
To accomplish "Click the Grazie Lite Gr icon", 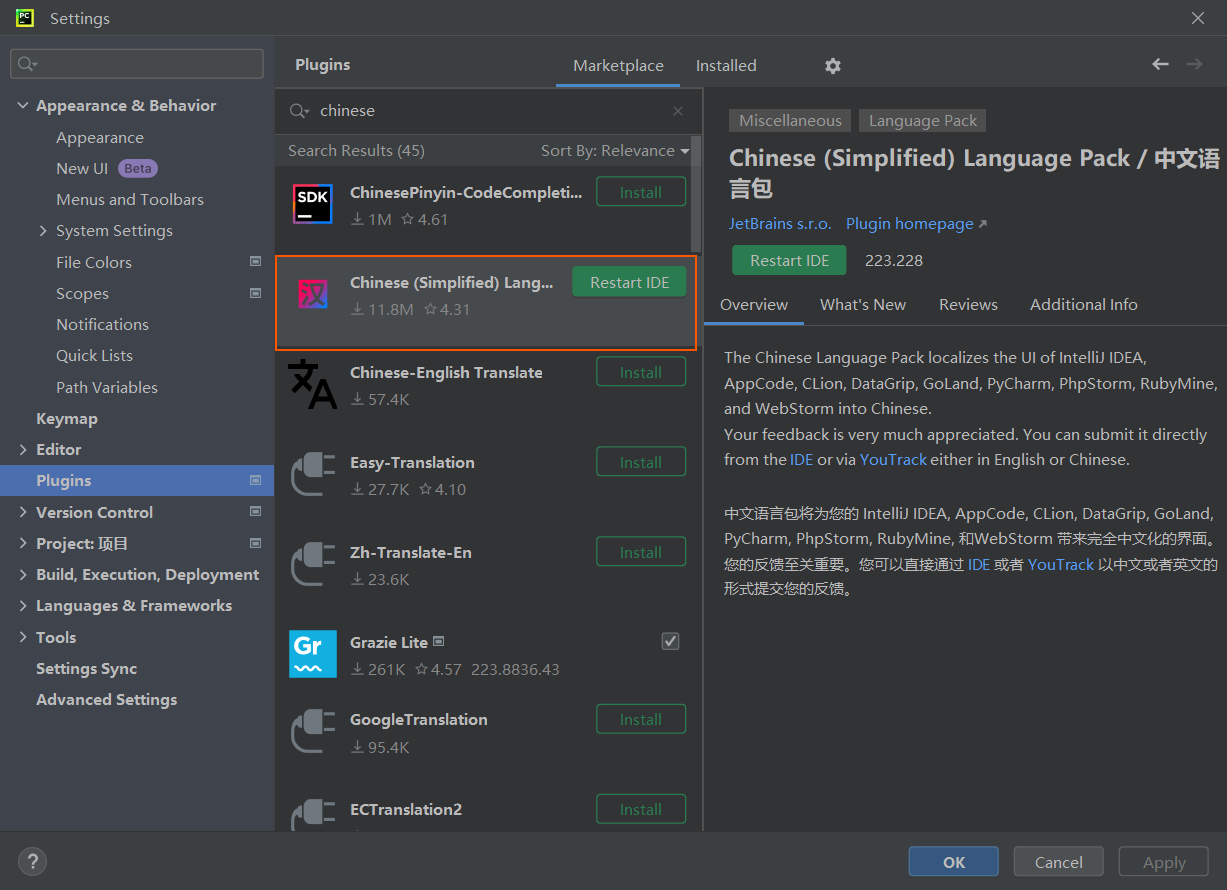I will coord(312,654).
